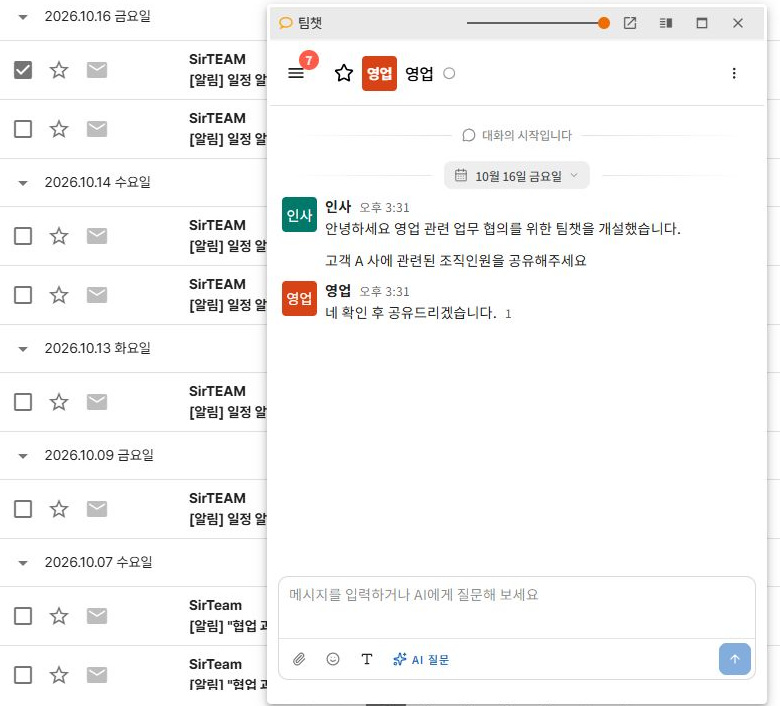Check the second 2026.10.07 mail checkbox

point(23,675)
